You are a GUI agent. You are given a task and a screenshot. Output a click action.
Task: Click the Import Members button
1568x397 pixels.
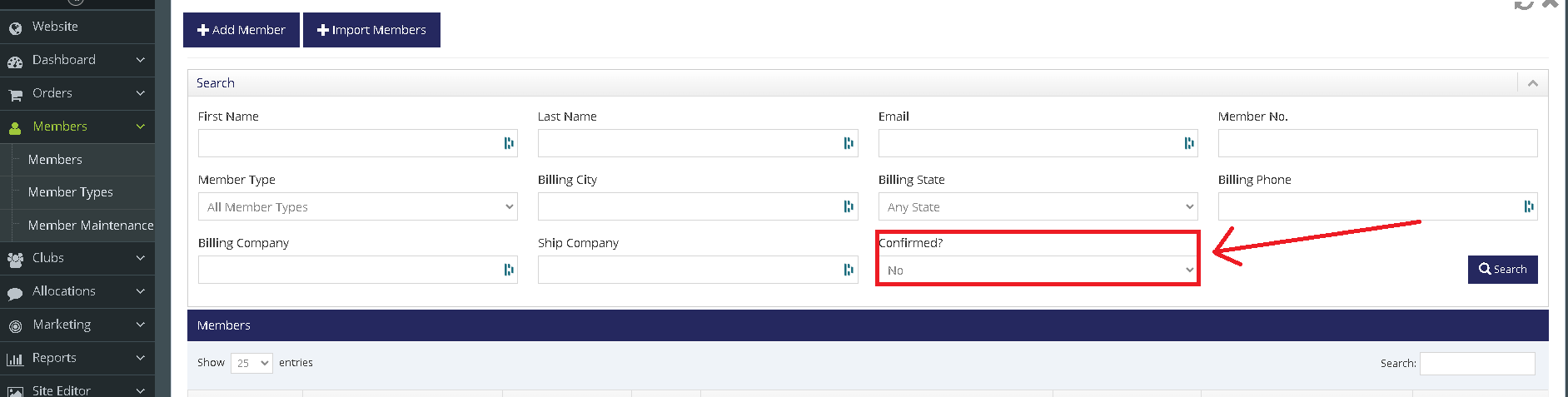pos(371,30)
